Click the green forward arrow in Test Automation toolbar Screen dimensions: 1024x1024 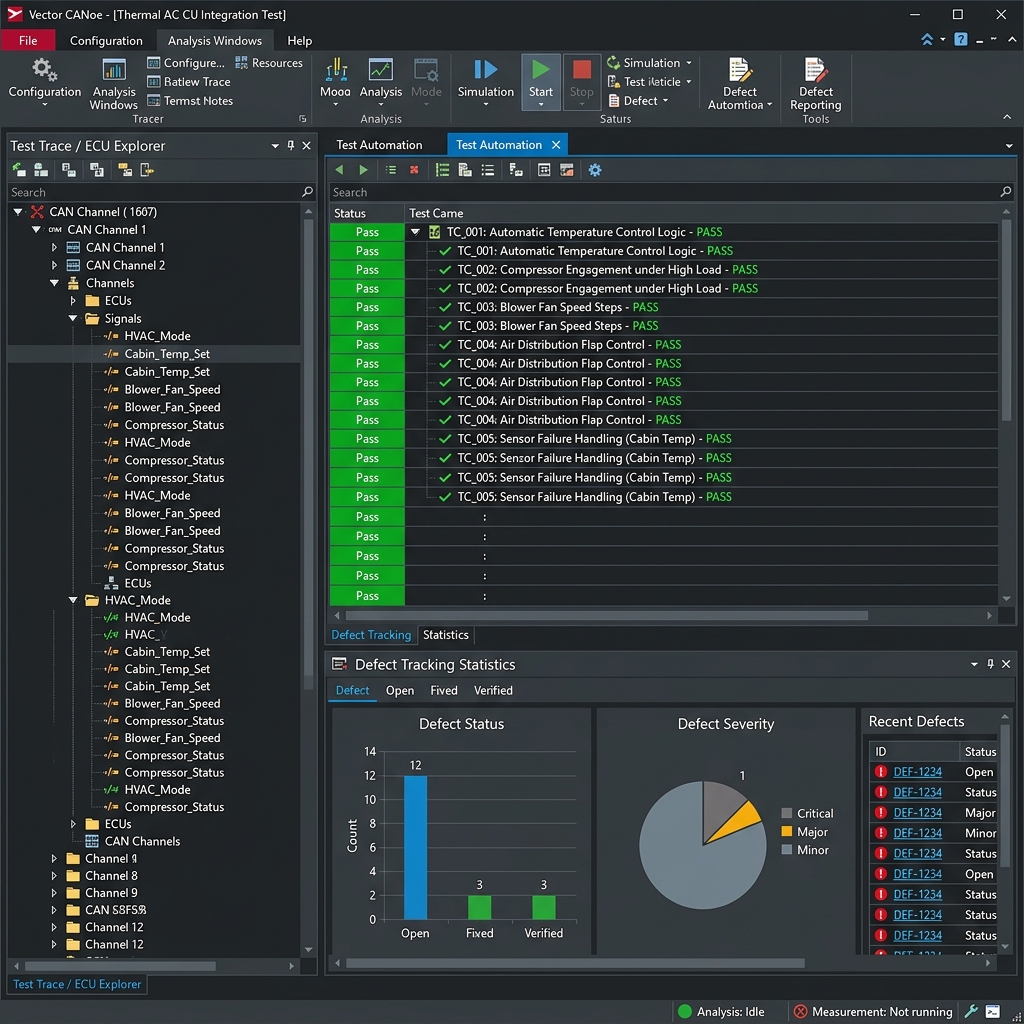point(363,170)
